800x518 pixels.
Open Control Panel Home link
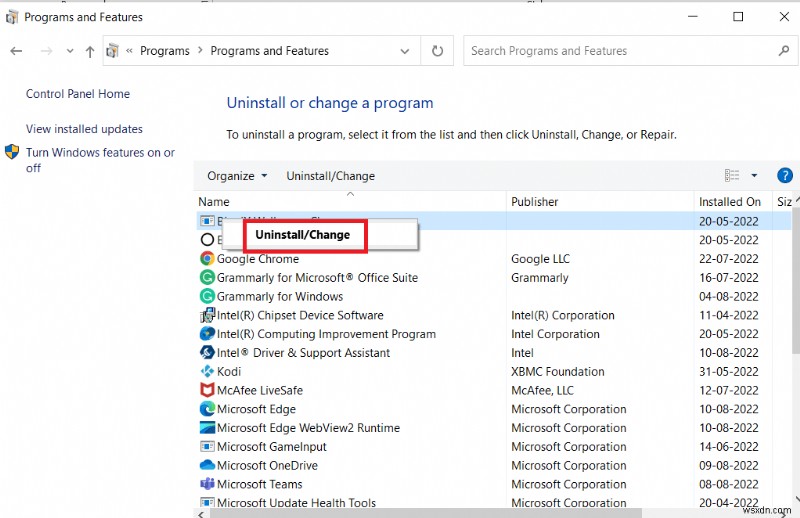pyautogui.click(x=78, y=94)
